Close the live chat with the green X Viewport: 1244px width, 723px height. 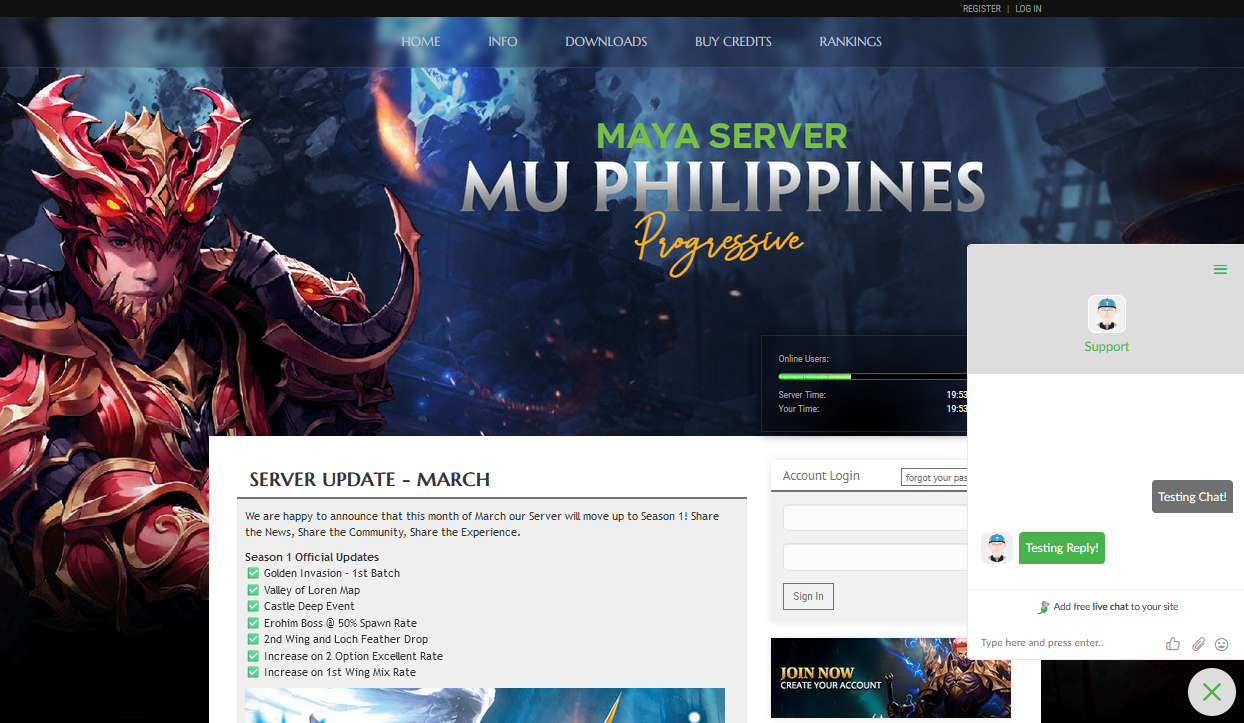(1212, 692)
